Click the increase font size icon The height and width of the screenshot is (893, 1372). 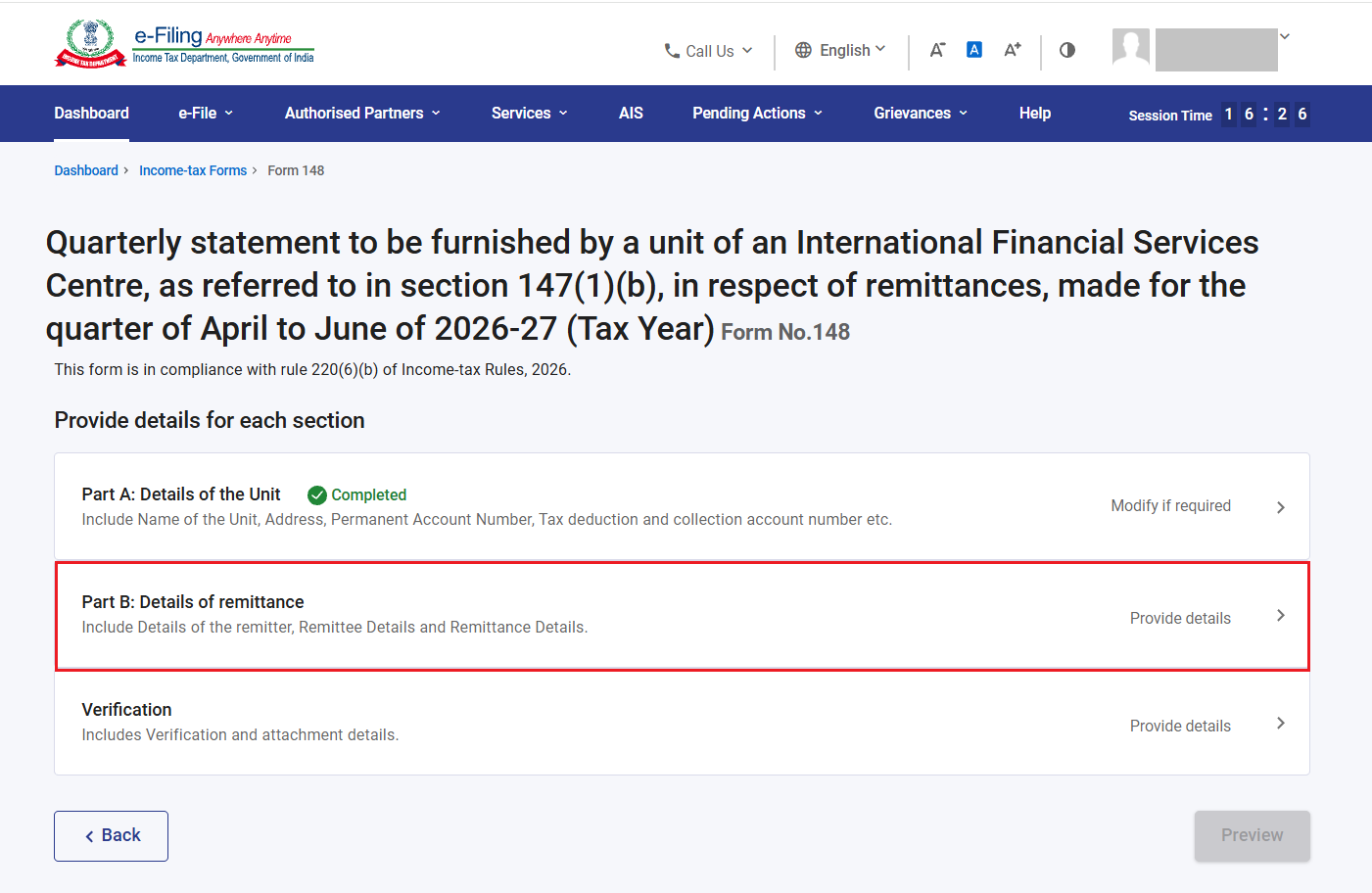click(1013, 50)
